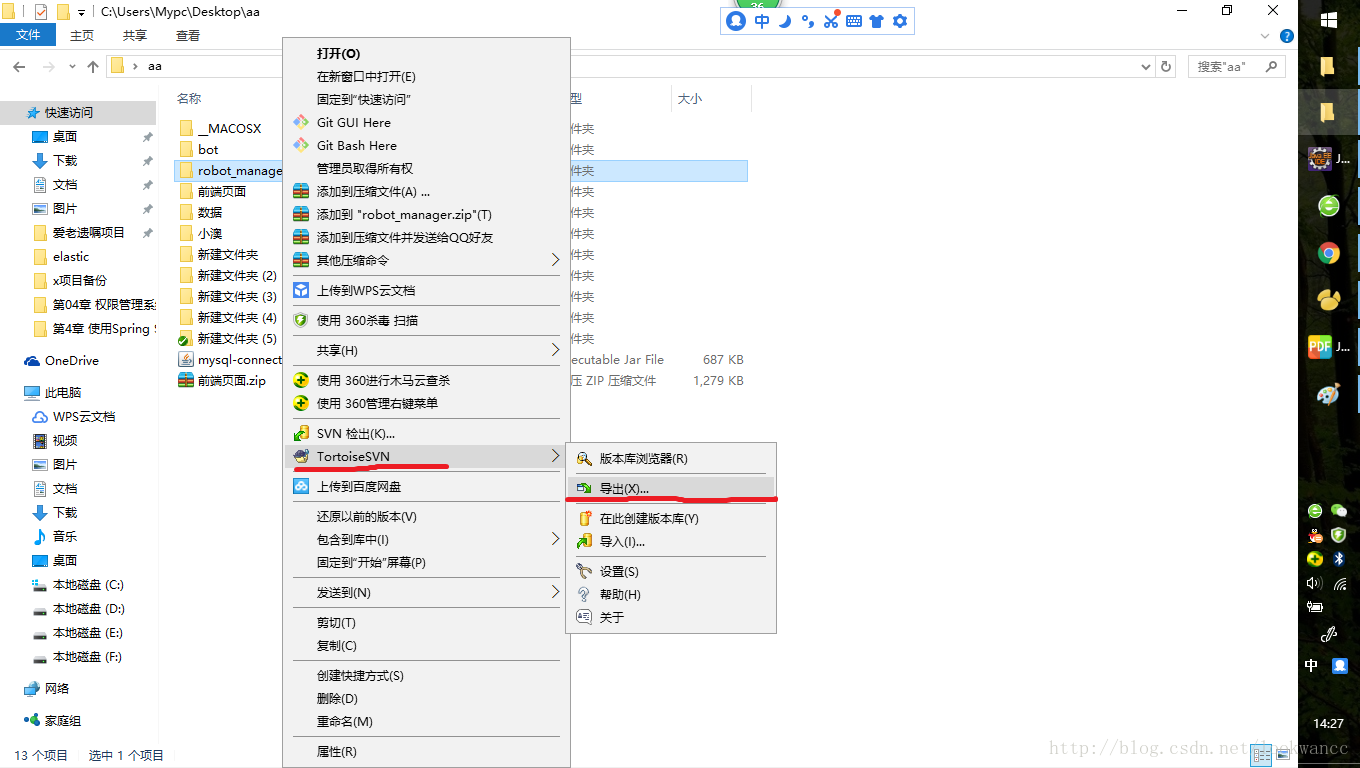Click the input method gear settings icon
The image size is (1360, 768).
click(900, 21)
